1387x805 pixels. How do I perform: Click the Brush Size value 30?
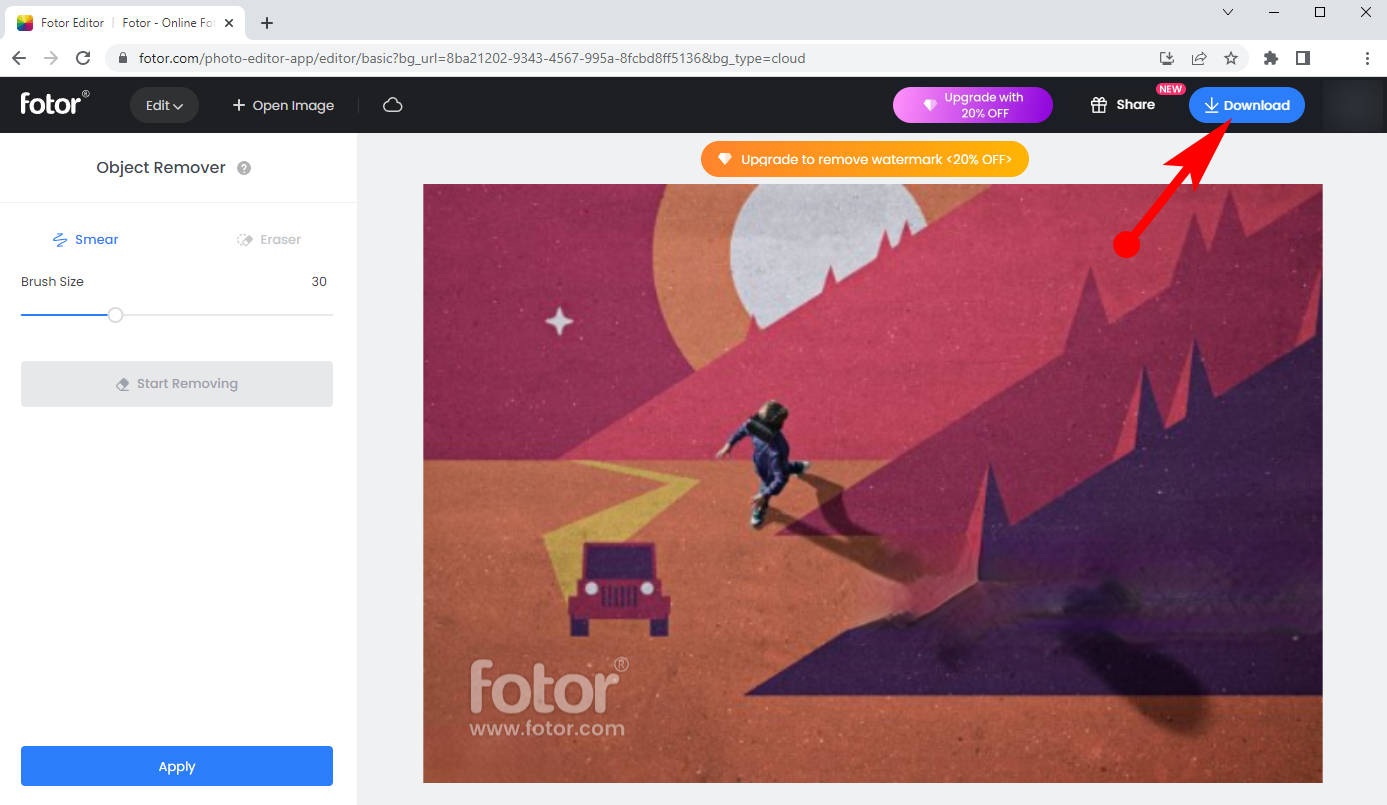[x=319, y=282]
